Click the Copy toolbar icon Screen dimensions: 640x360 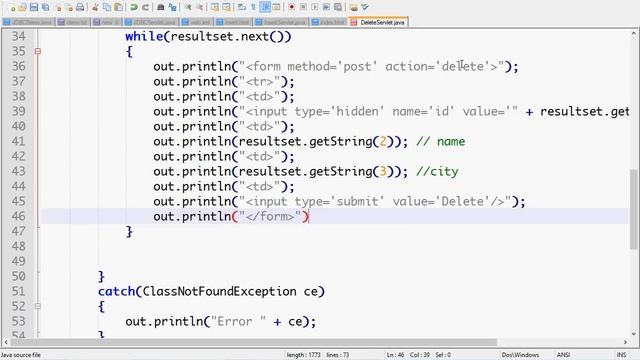[107, 7]
